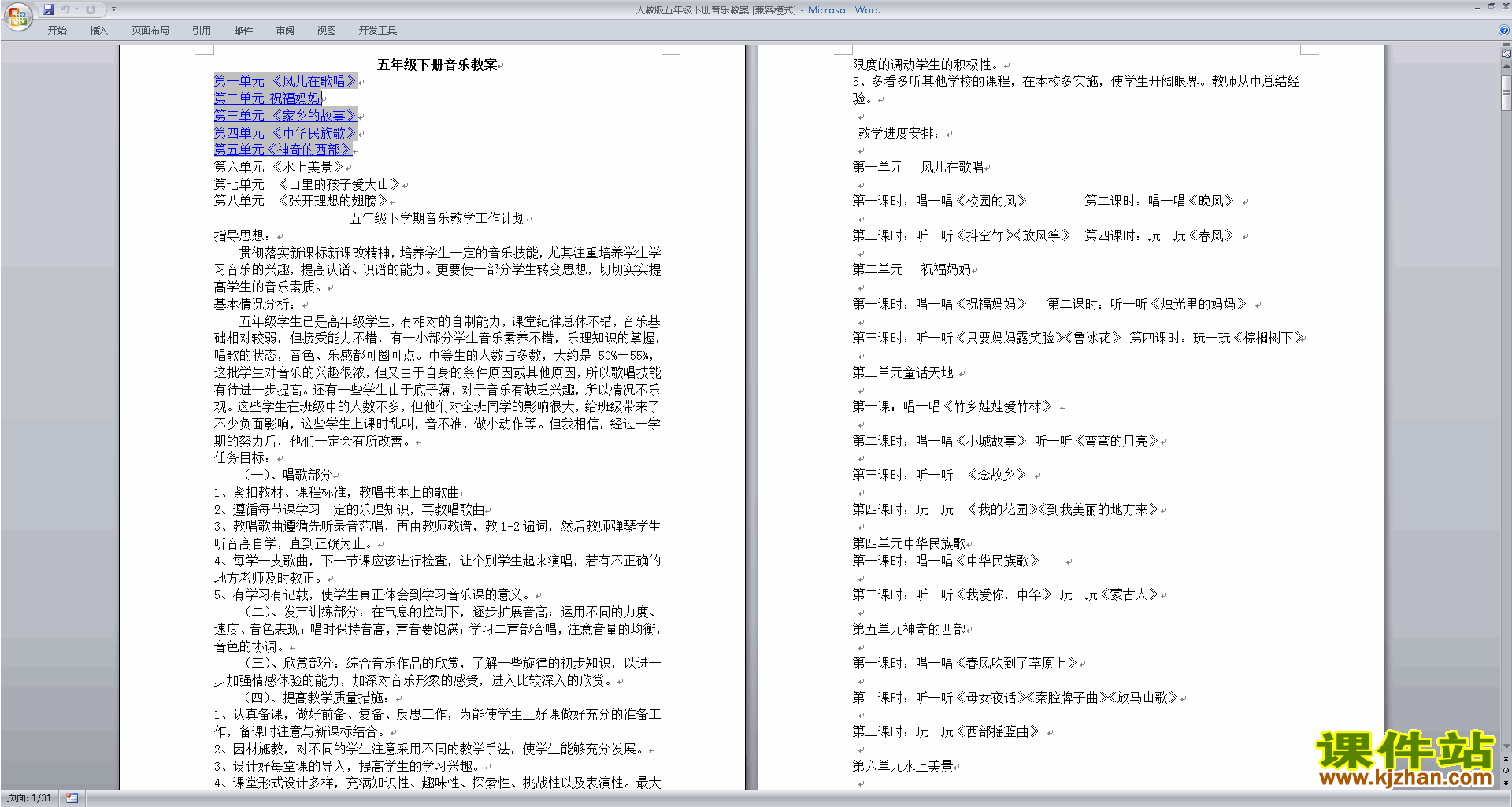1512x807 pixels.
Task: Click 第一单元 风儿在歌唱 on page two
Action: click(x=918, y=167)
